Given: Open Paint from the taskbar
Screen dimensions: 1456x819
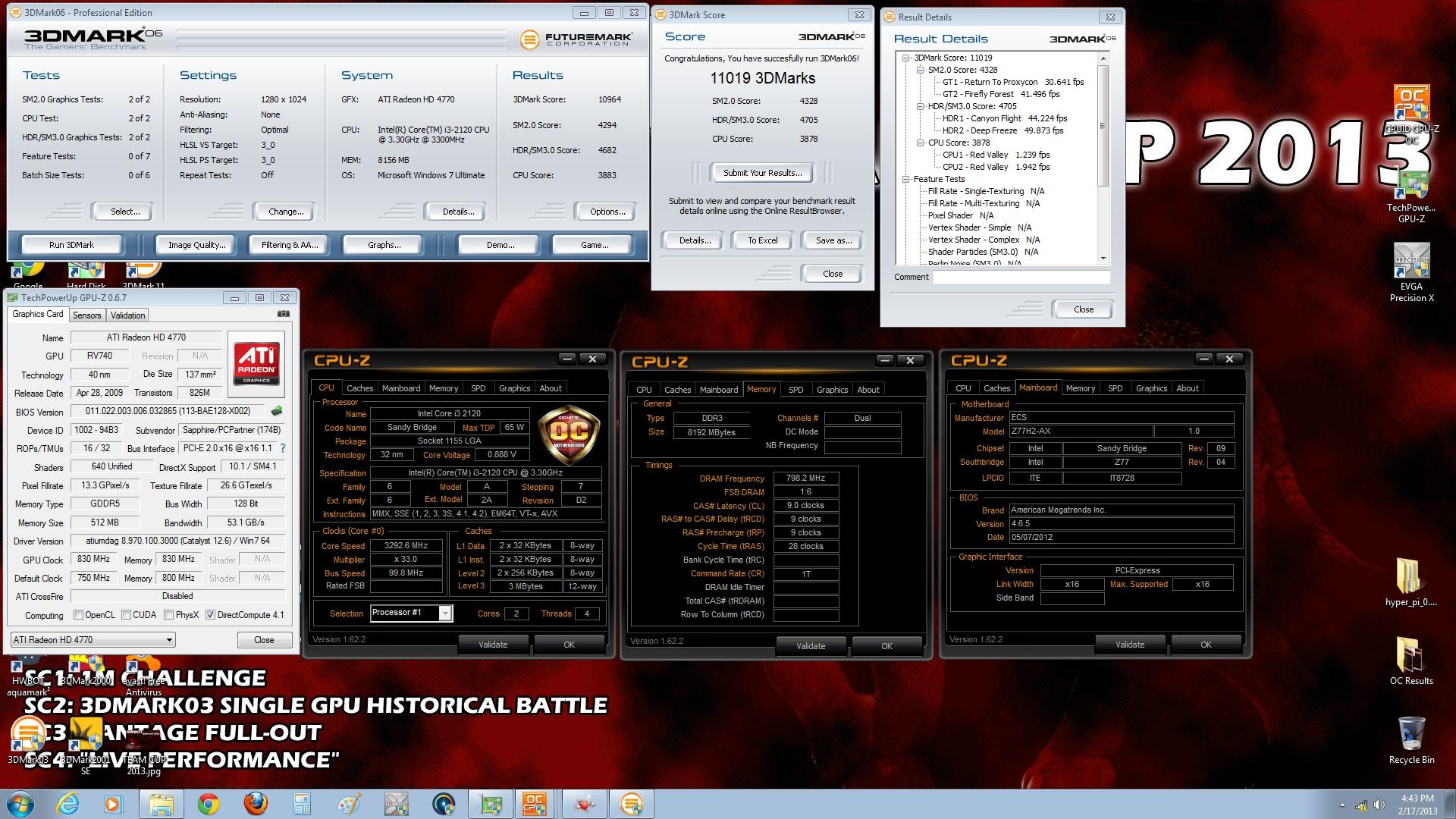Looking at the screenshot, I should (350, 804).
